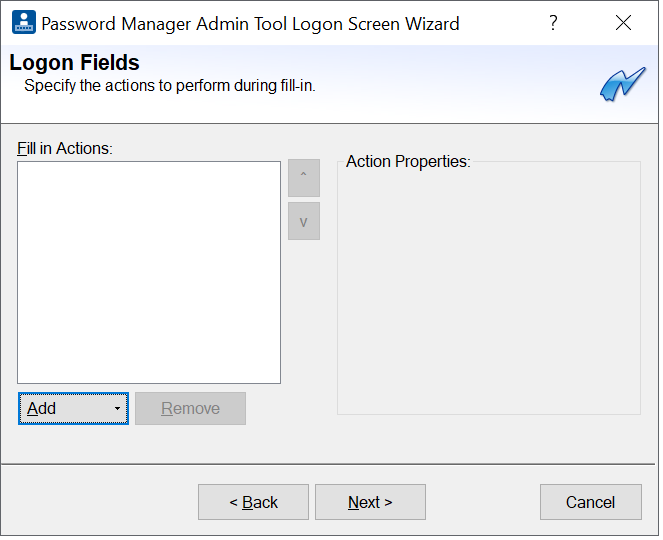Click the blue wizard logo in header
The width and height of the screenshot is (663, 540).
click(x=622, y=85)
